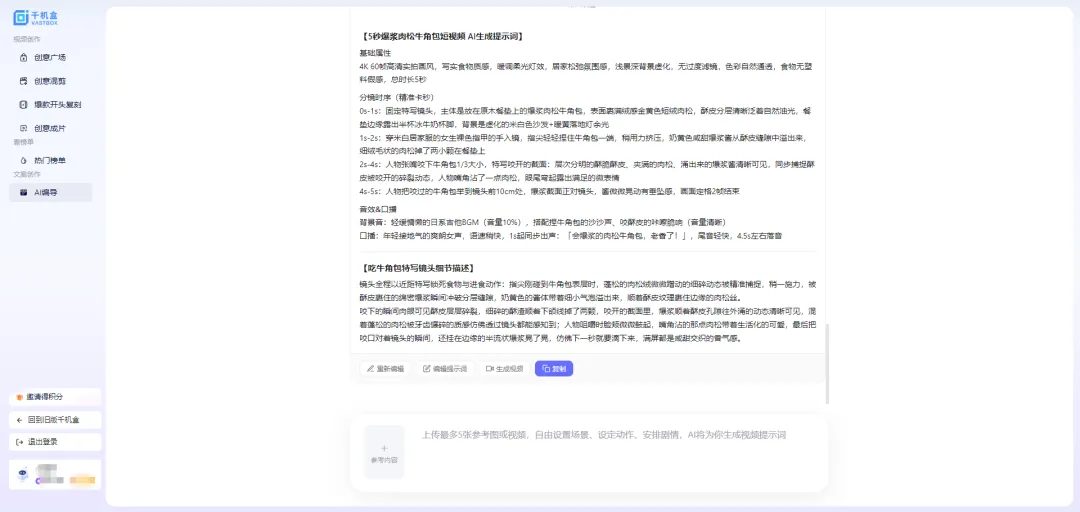Click 重新编辑 pencil button
Viewport: 1080px width, 512px height.
(386, 369)
